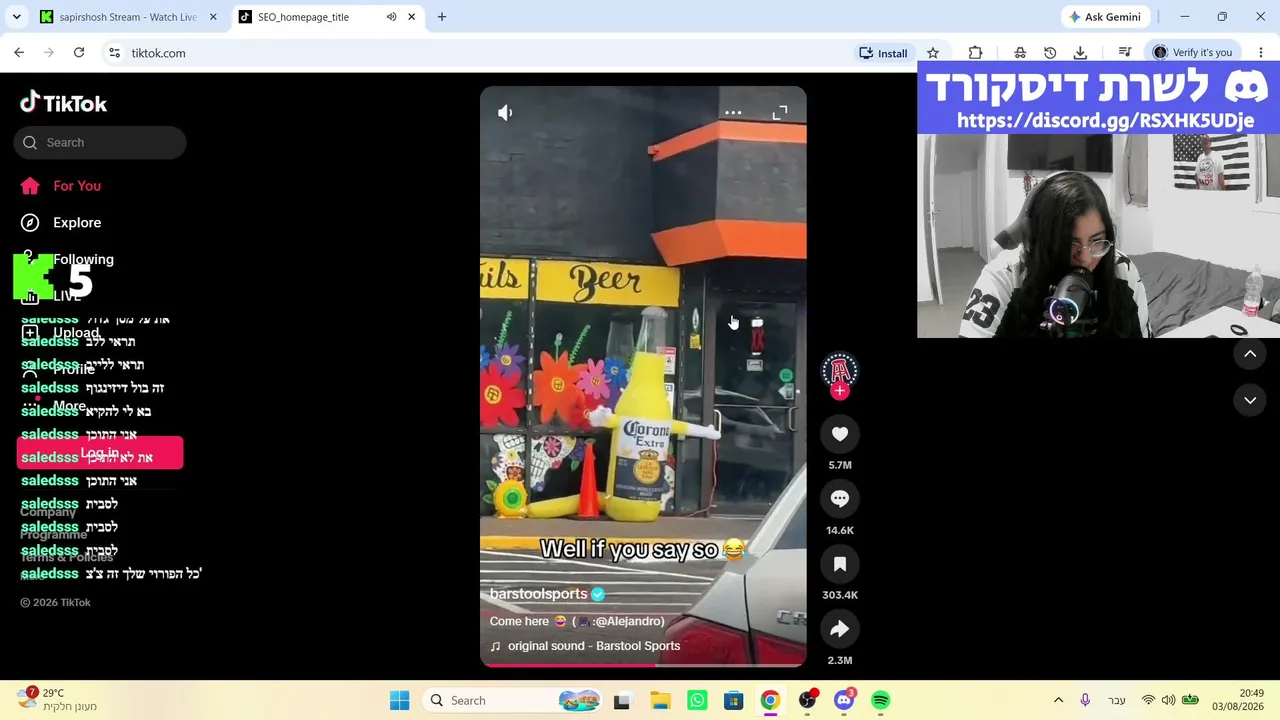Close the SEO_homepage_title tab
This screenshot has height=720, width=1280.
click(x=411, y=17)
